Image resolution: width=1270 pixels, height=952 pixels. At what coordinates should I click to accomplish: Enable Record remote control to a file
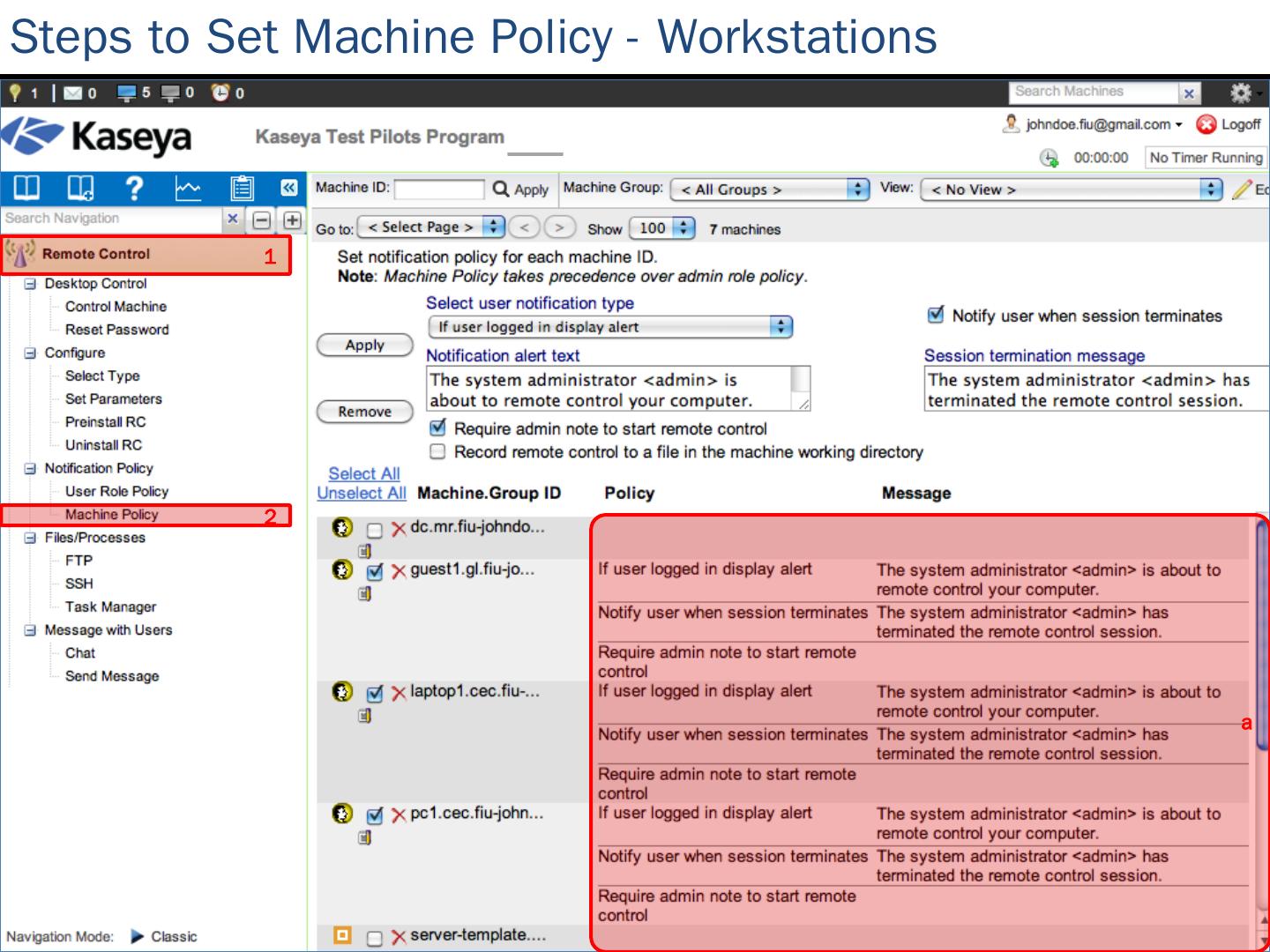point(437,452)
